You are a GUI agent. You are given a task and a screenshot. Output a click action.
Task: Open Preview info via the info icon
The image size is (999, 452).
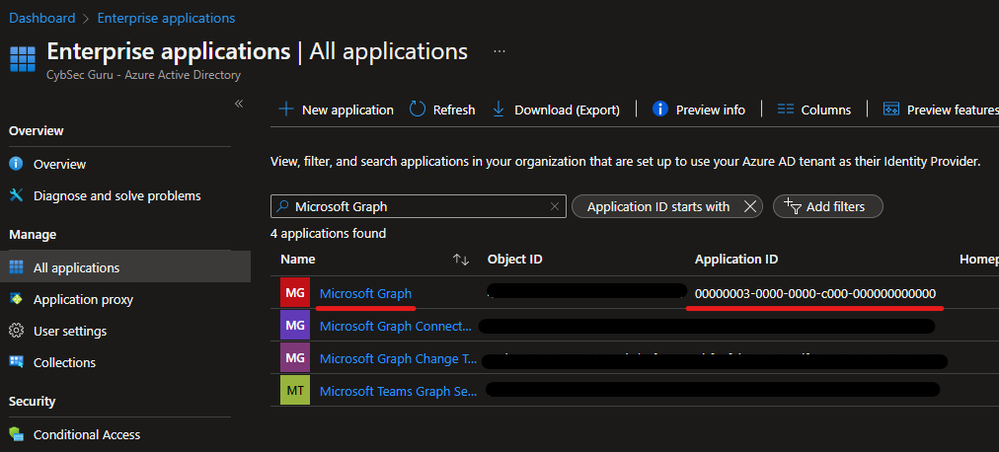point(660,109)
